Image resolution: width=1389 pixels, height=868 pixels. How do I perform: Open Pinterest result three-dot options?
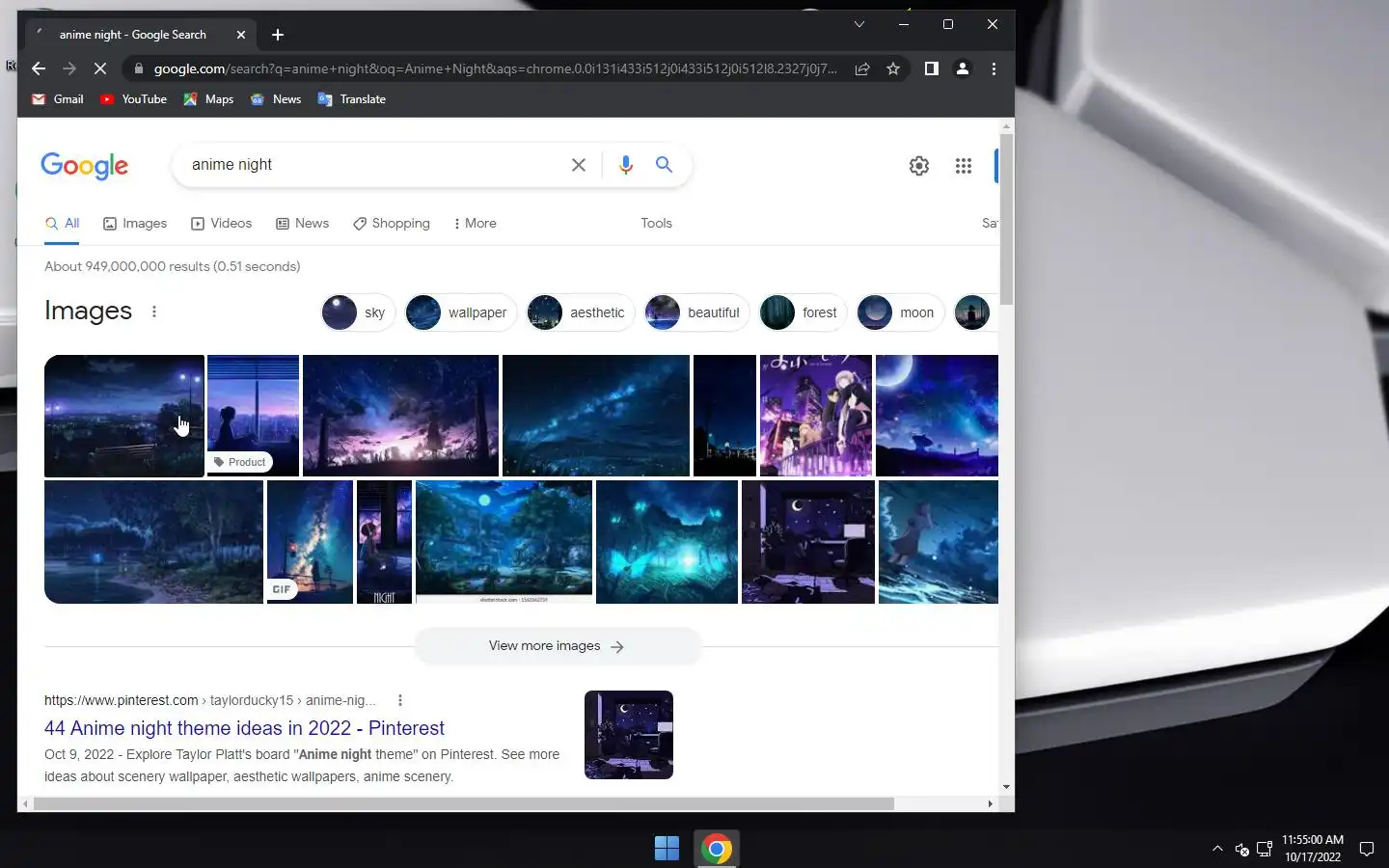click(x=400, y=700)
